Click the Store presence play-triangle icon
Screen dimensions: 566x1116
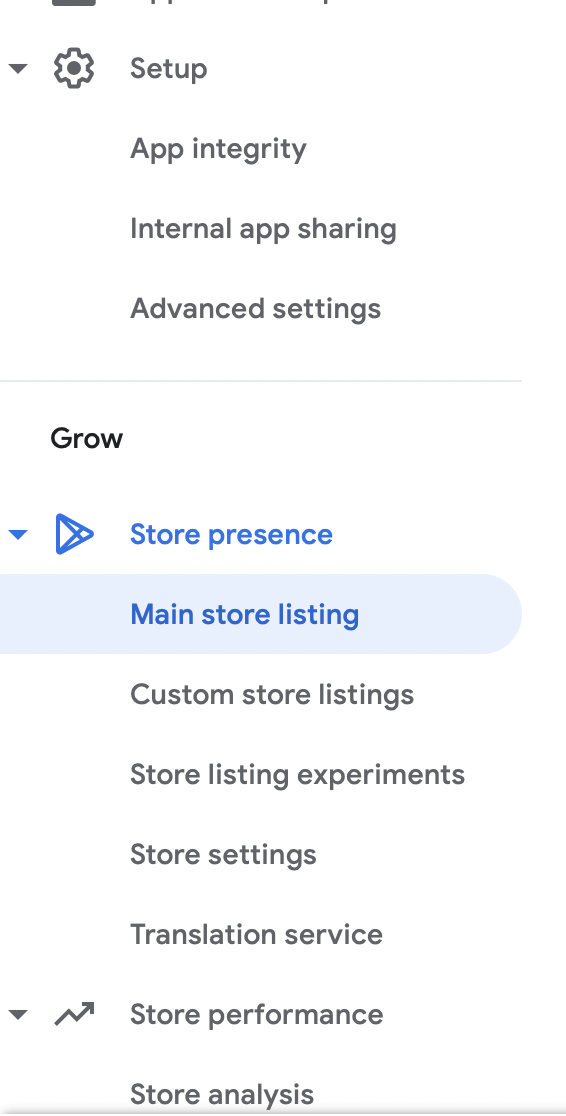click(x=74, y=534)
